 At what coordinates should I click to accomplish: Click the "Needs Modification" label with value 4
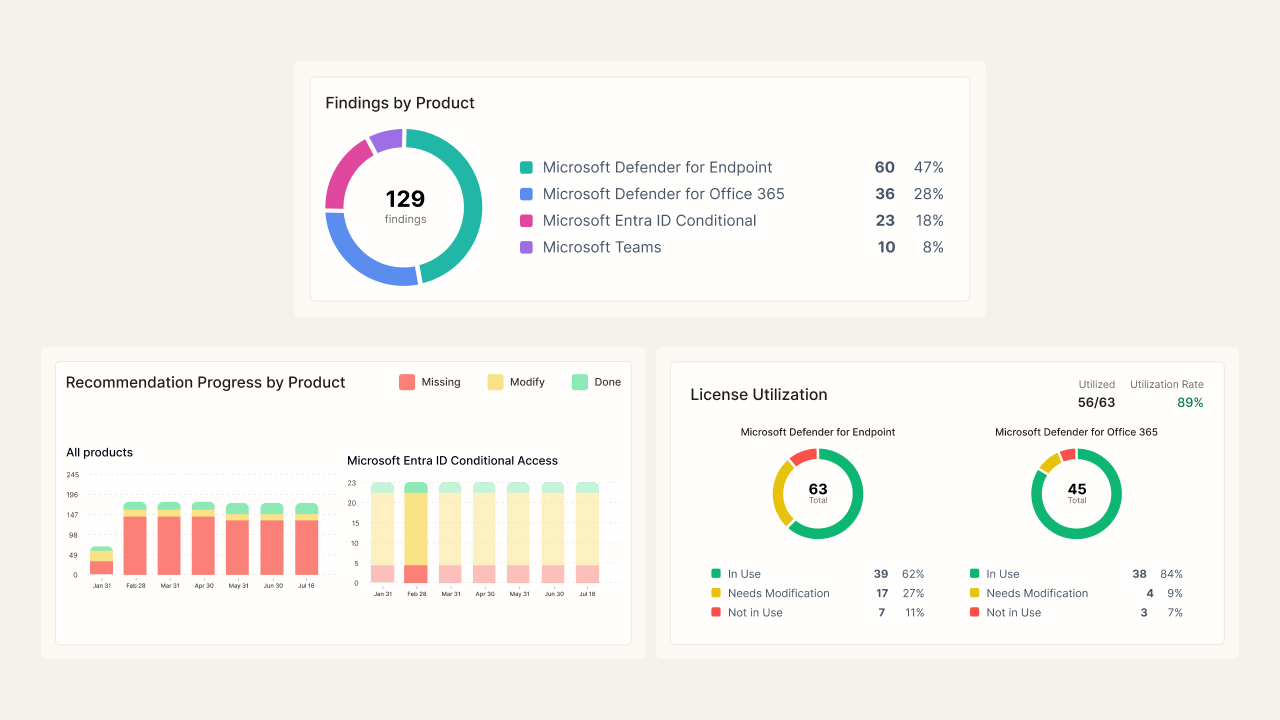1037,593
